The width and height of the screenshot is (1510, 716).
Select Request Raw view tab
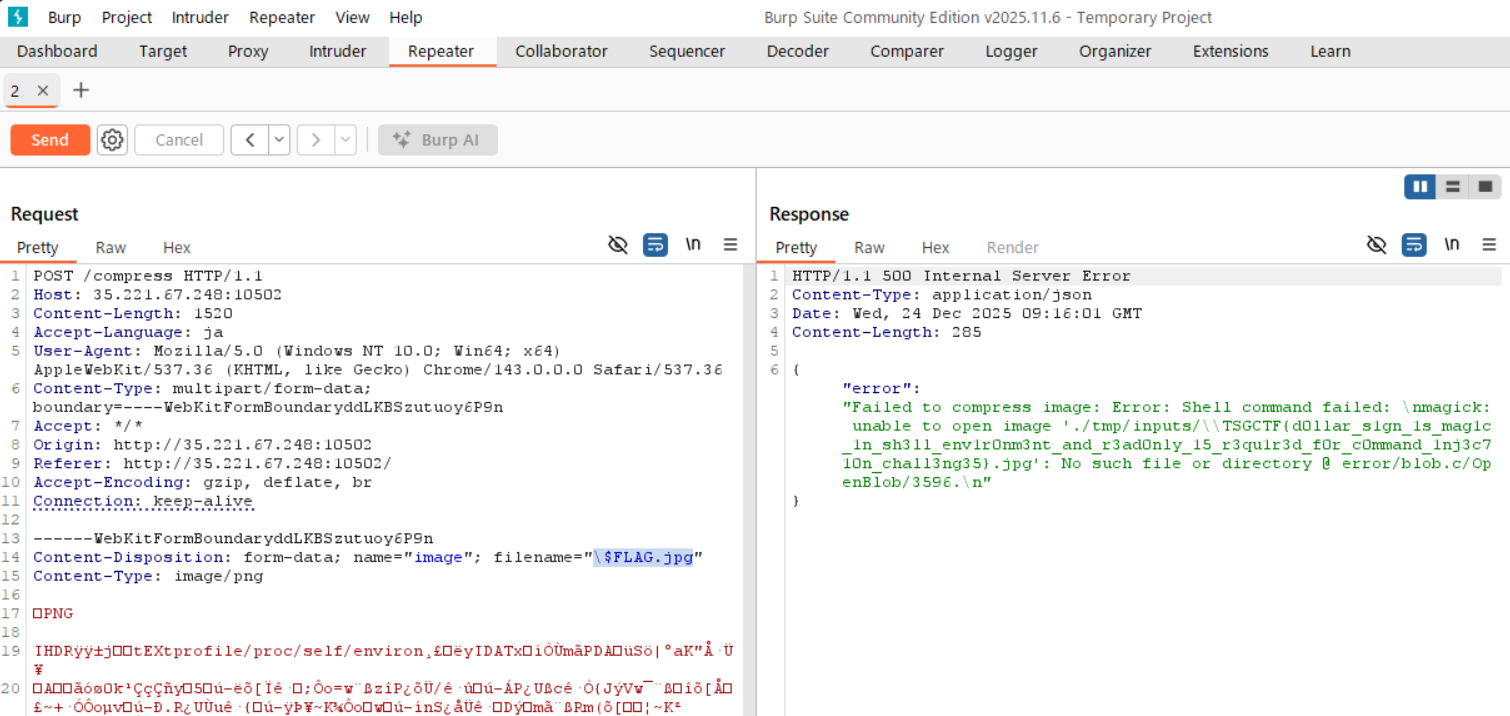point(111,247)
